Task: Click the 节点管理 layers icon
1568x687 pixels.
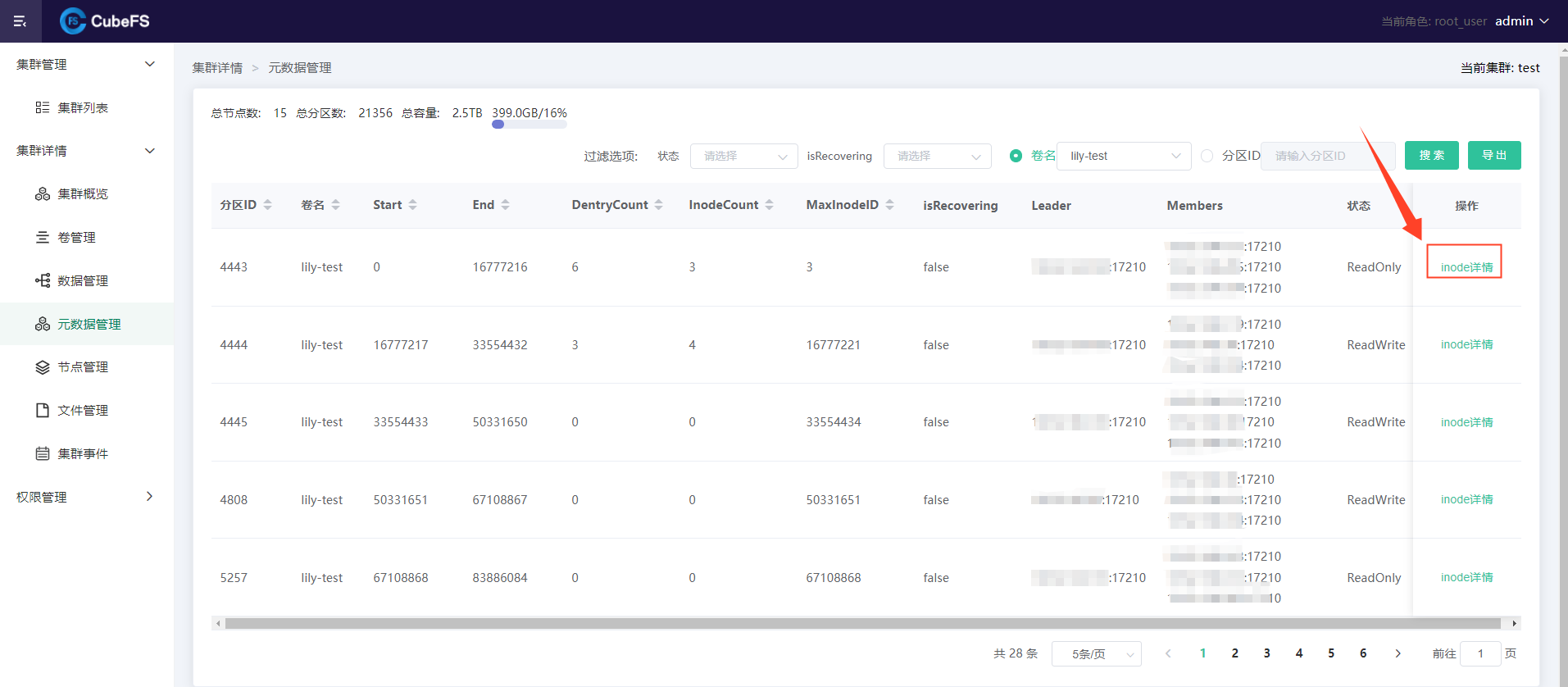Action: 43,367
